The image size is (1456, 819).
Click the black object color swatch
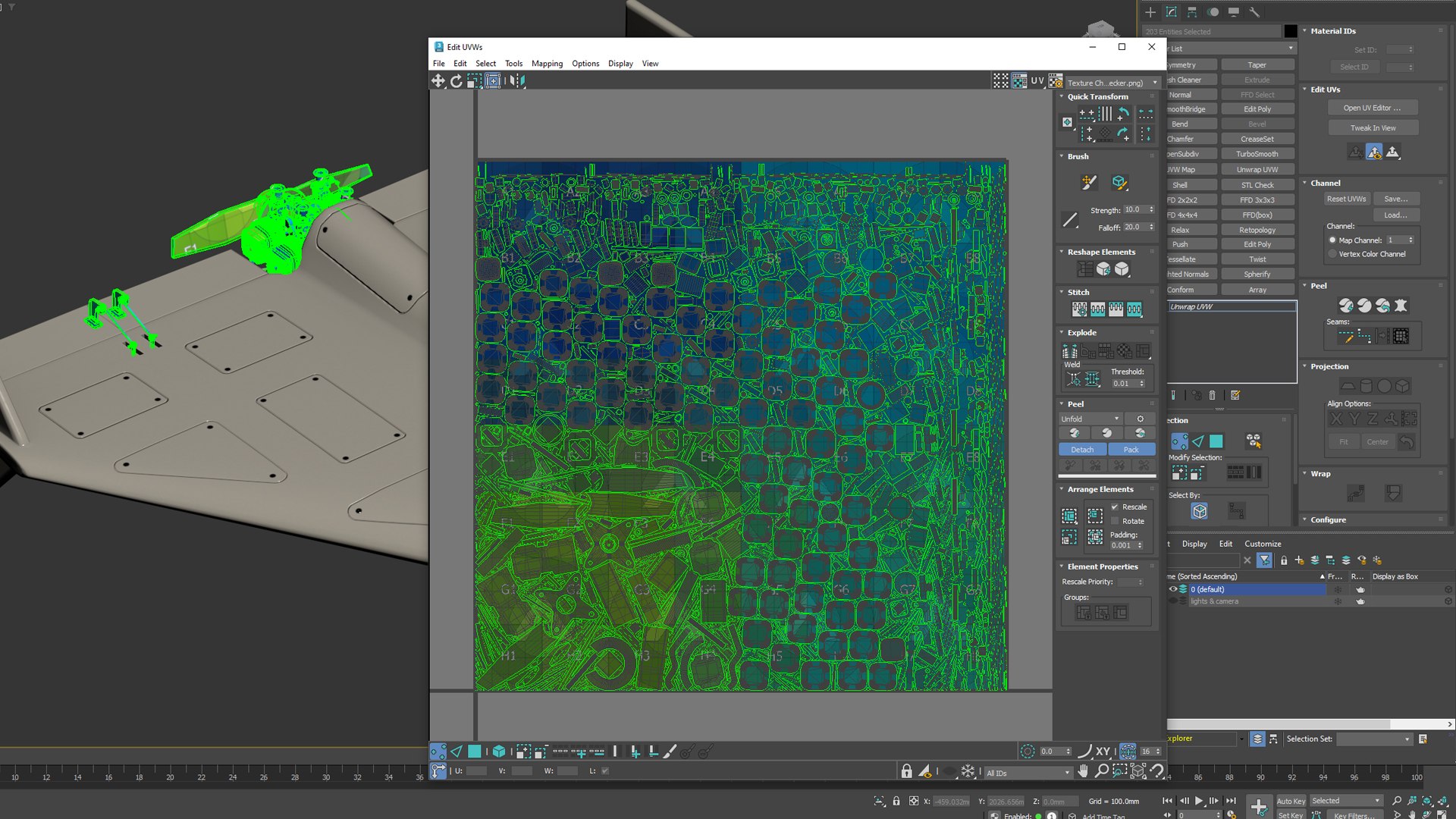(1291, 31)
